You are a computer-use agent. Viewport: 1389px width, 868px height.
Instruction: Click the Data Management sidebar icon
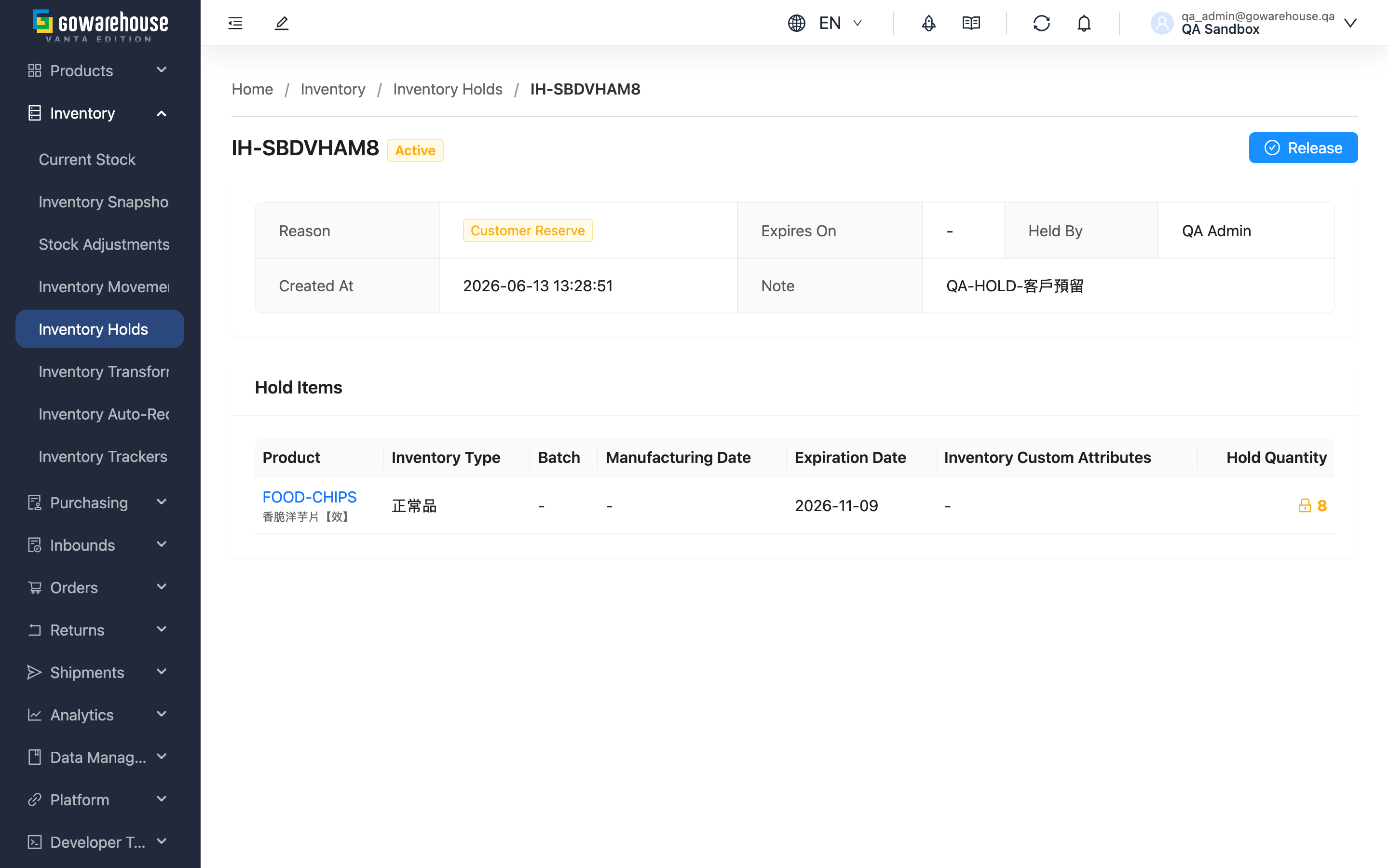34,757
